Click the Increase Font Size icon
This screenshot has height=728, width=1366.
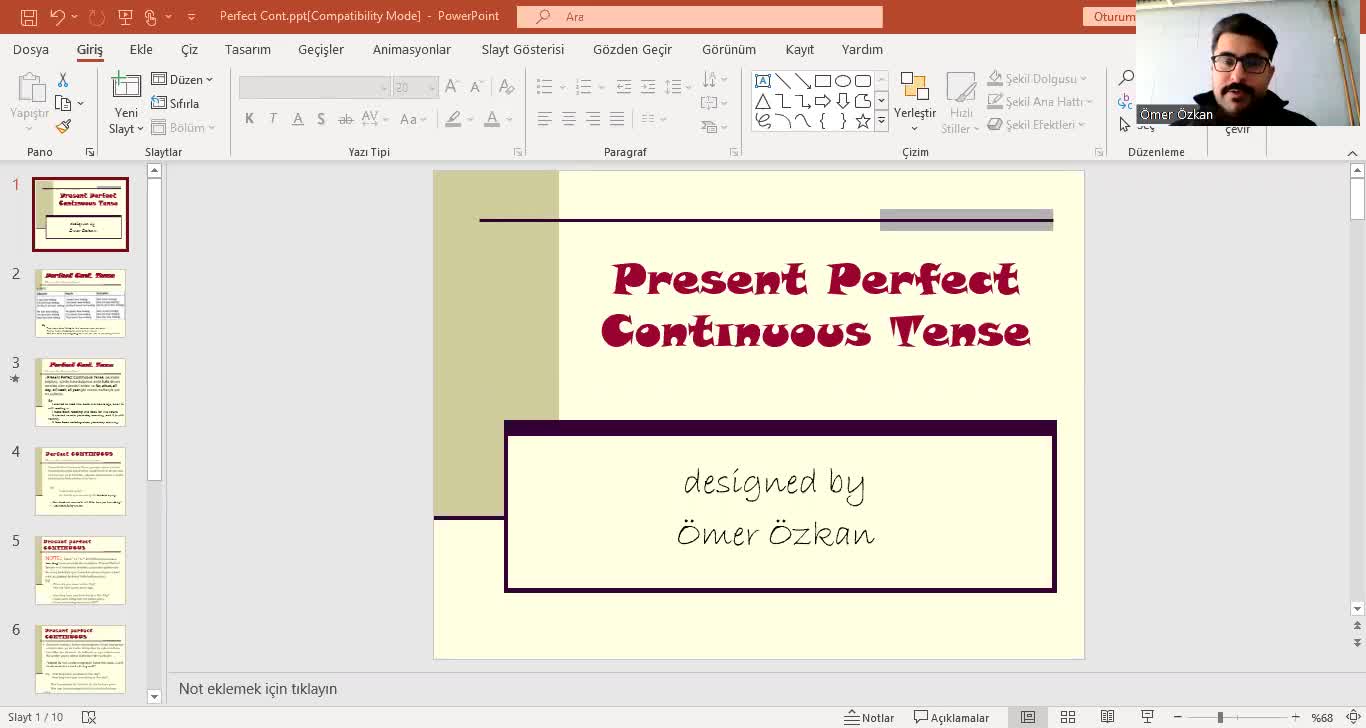pos(451,88)
